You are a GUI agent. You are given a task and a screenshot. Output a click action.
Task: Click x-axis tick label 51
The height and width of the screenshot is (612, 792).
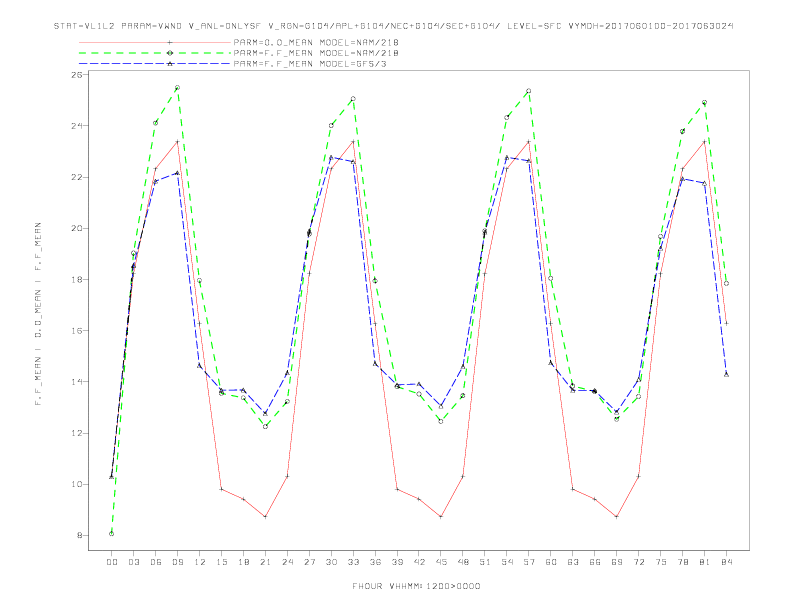tap(485, 562)
